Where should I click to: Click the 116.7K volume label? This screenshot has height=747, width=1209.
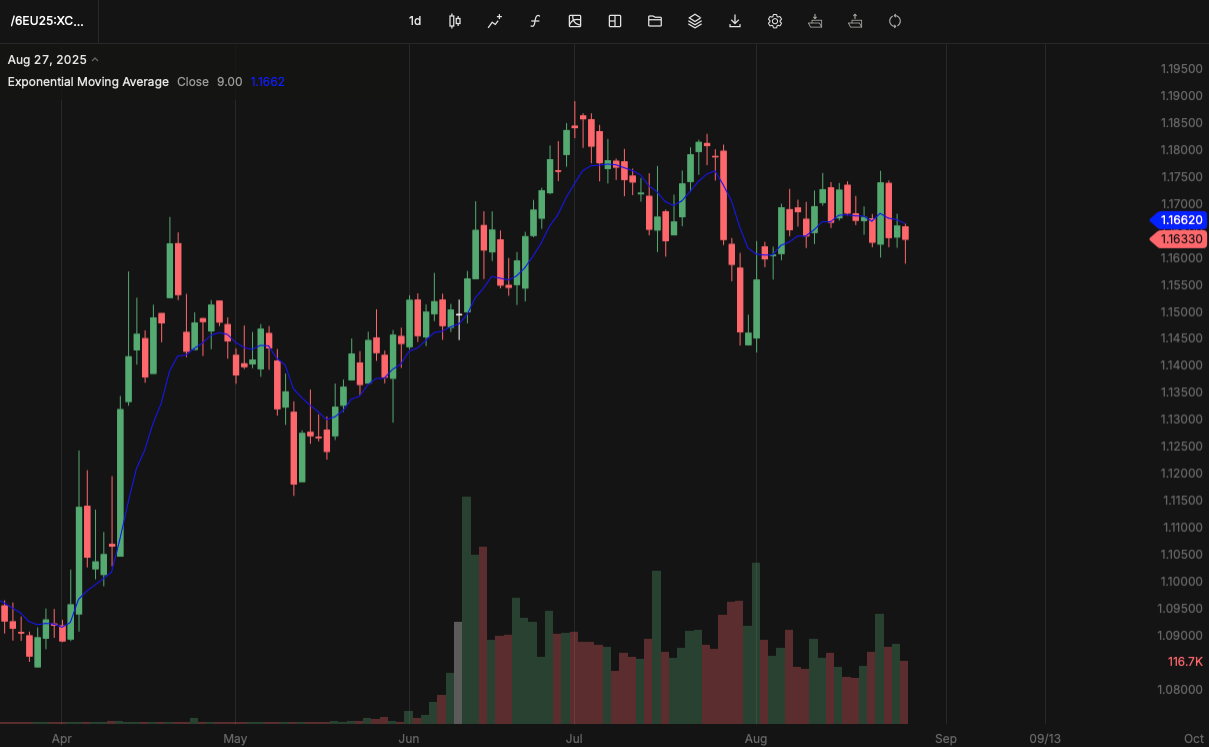pos(1184,661)
